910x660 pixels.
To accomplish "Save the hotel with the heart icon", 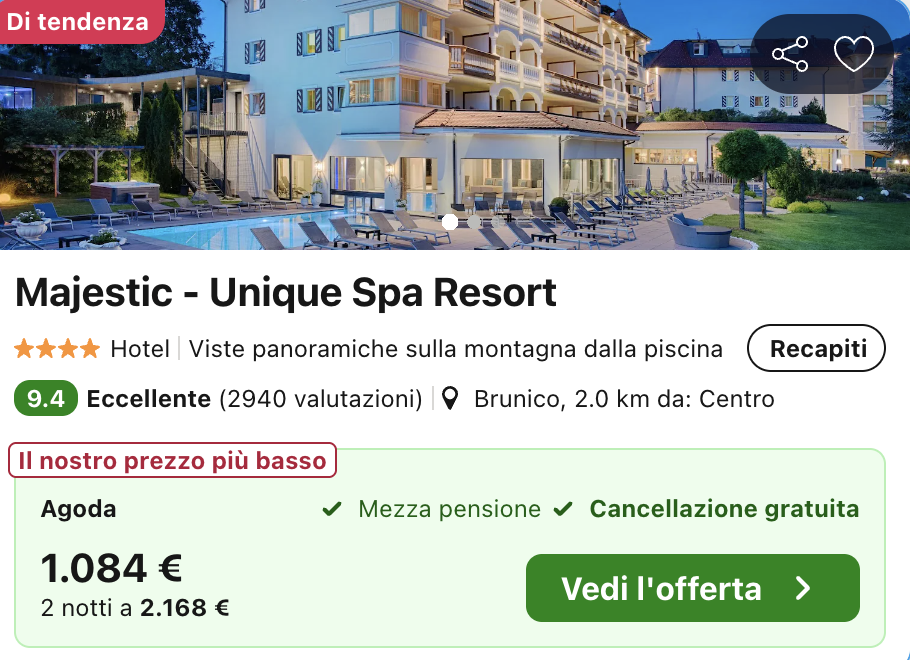I will [854, 54].
